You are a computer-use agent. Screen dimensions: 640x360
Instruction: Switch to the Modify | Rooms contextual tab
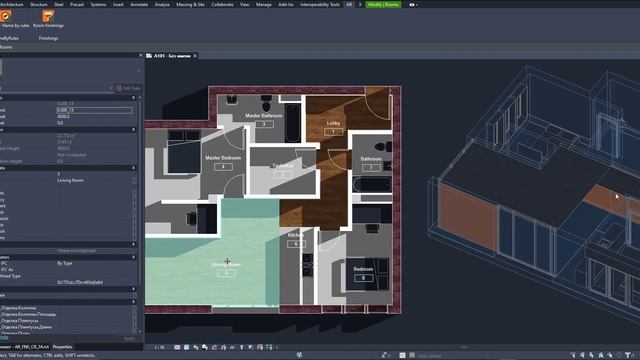tap(383, 4)
